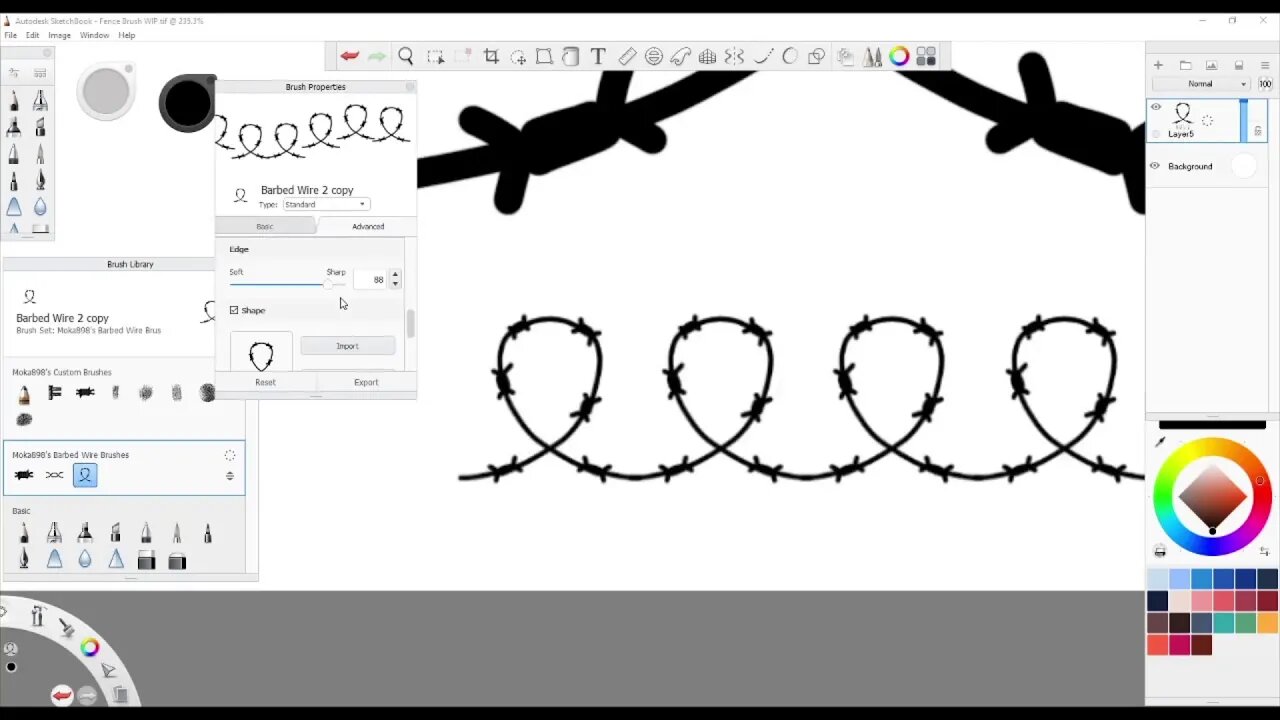Screen dimensions: 1280x720
Task: Toggle visibility of Layer5
Action: [x=1156, y=107]
